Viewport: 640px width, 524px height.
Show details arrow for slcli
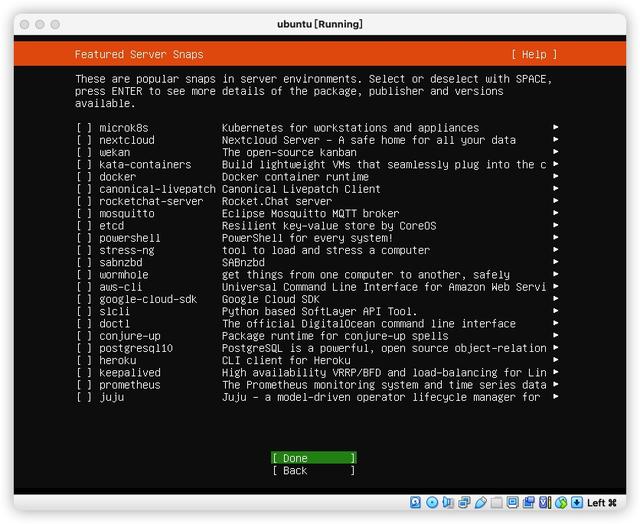(x=556, y=311)
